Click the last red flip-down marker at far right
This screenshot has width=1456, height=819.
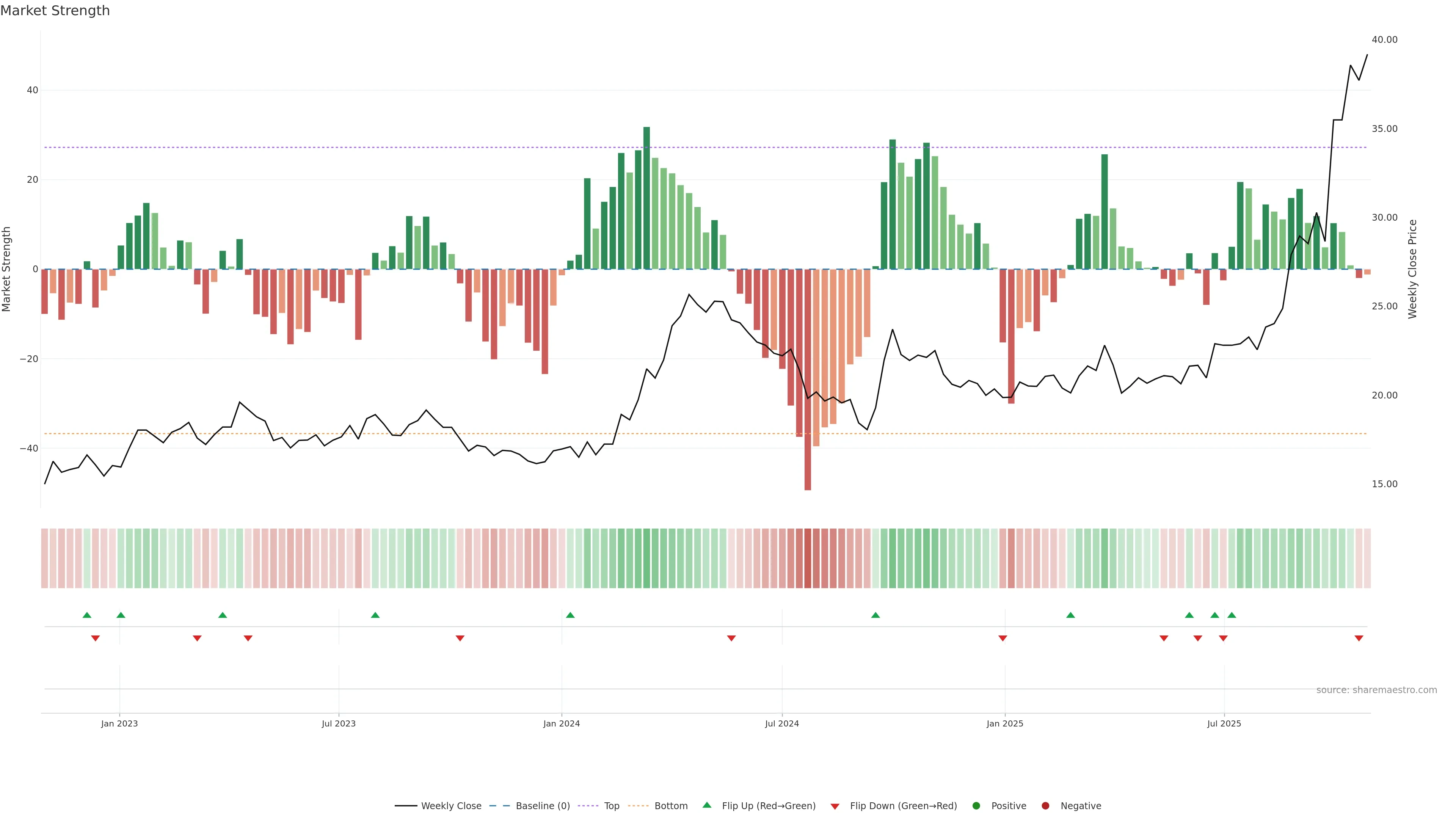[x=1359, y=638]
